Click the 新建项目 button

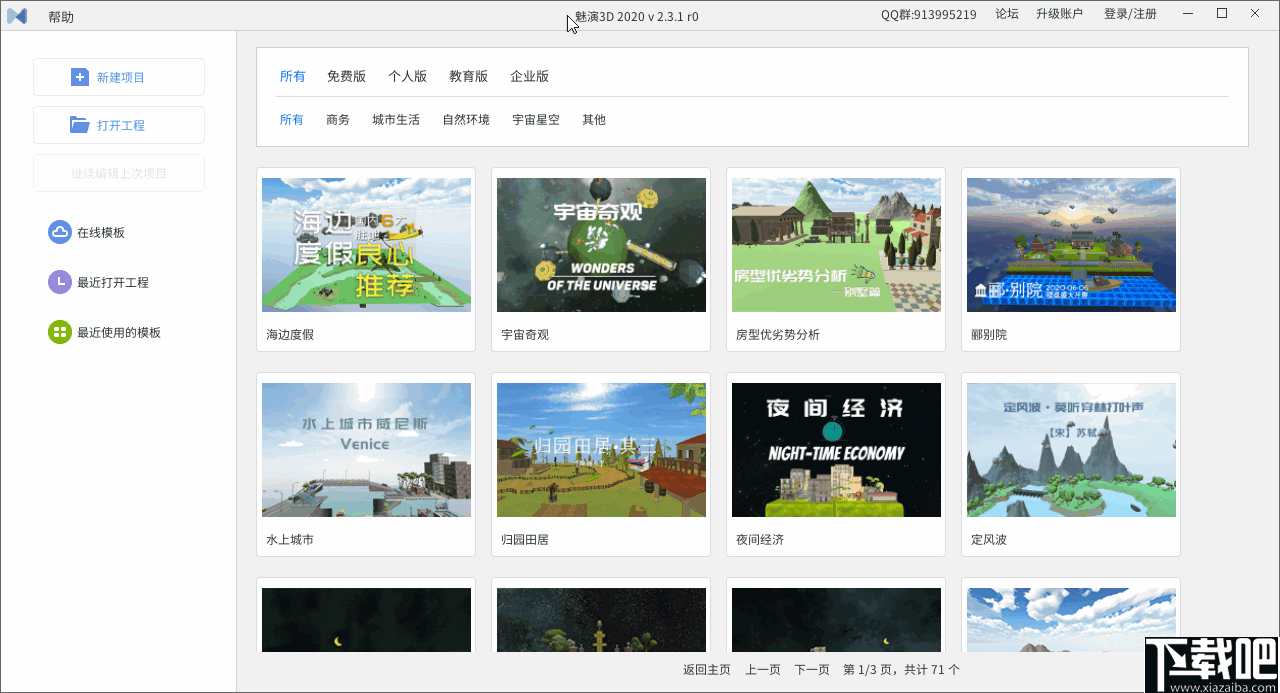pos(119,77)
